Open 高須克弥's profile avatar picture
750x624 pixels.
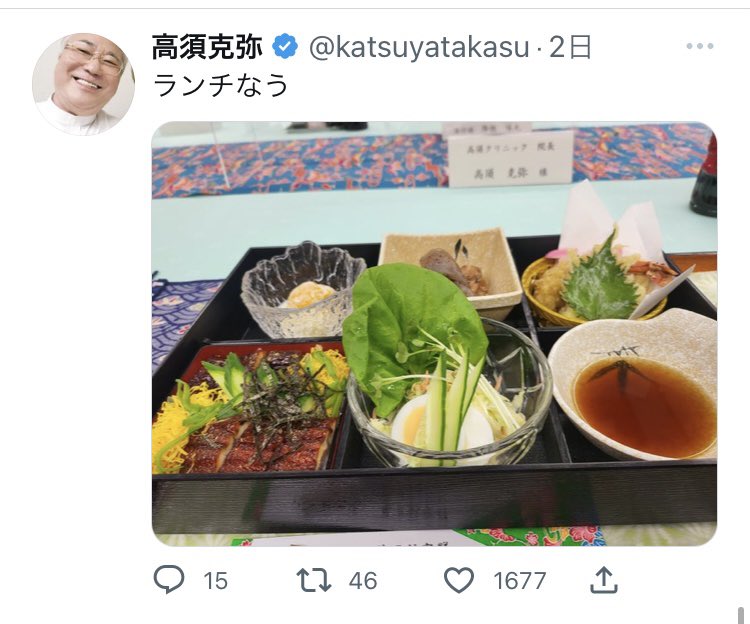coord(83,84)
